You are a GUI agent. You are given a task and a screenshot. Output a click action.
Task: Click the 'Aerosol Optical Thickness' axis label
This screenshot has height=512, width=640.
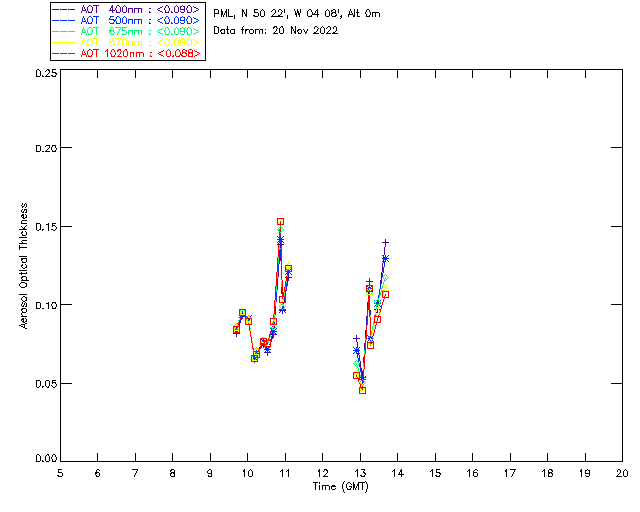24,266
